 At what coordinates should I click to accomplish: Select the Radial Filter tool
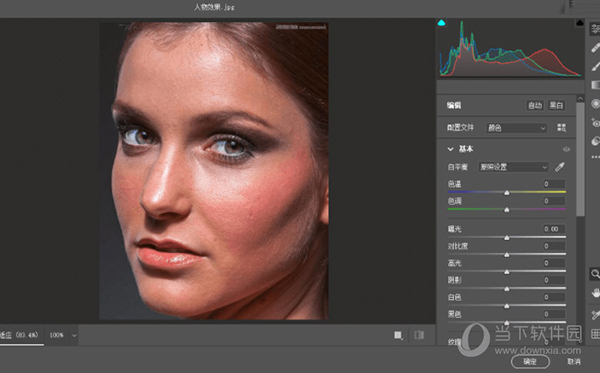(x=595, y=104)
